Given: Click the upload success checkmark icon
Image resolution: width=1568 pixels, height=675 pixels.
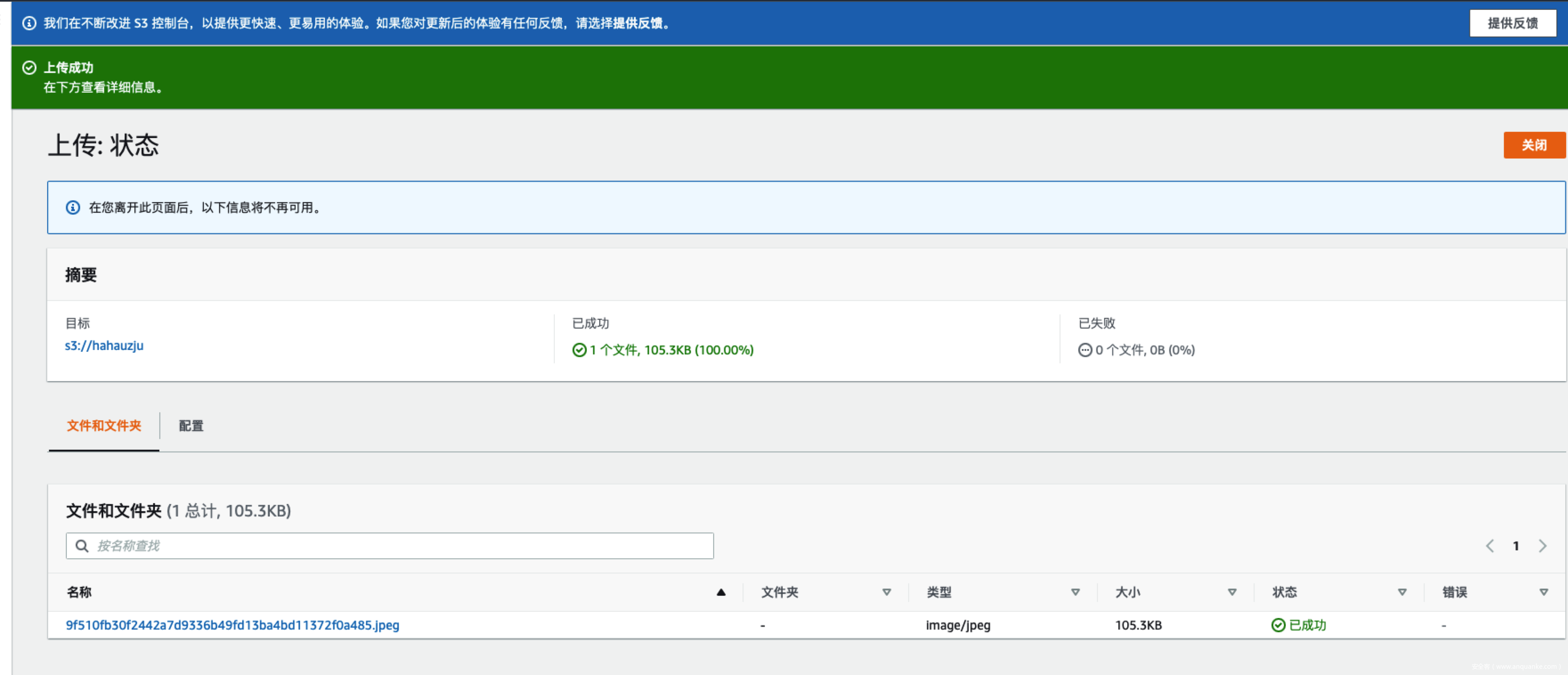Looking at the screenshot, I should coord(29,68).
